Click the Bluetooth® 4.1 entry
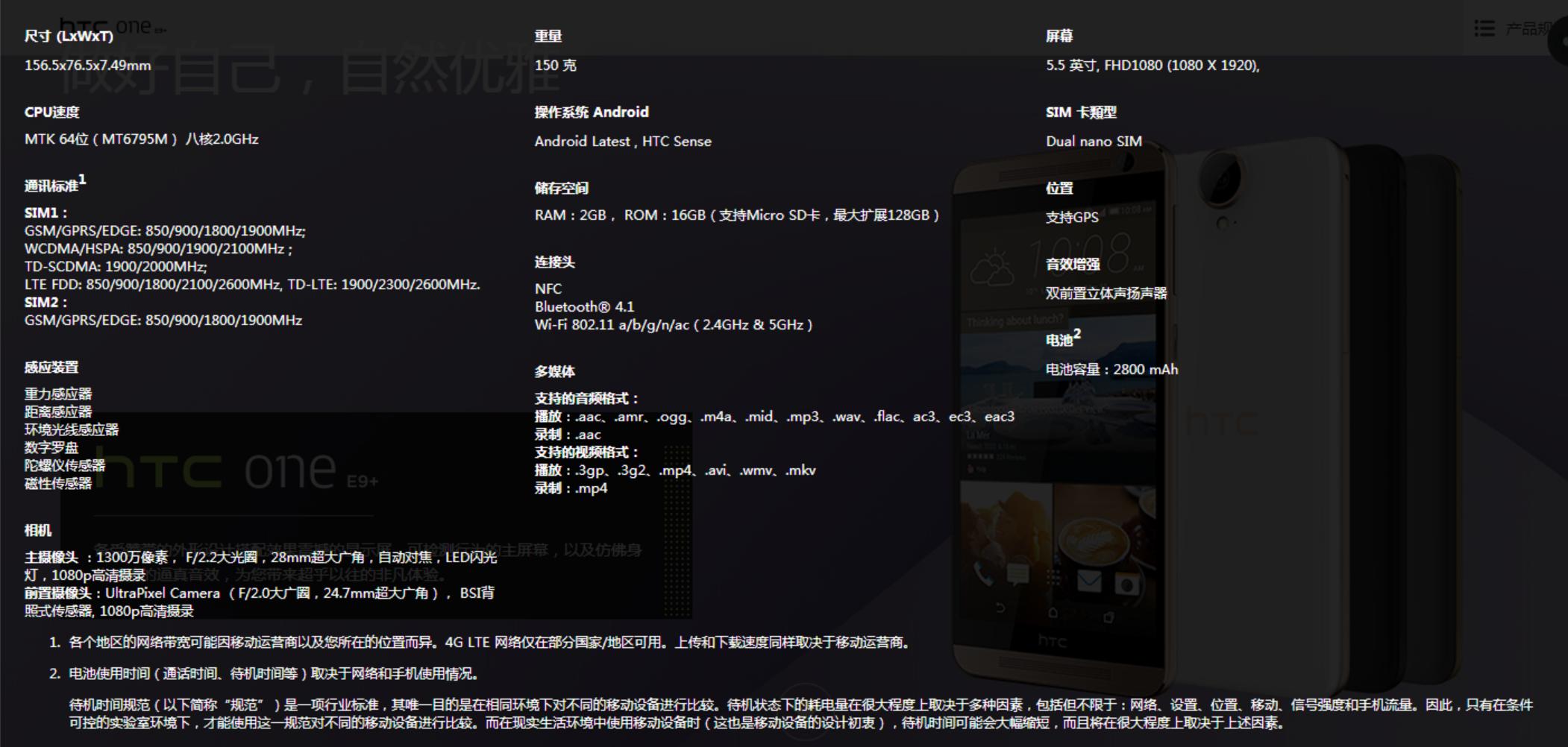The width and height of the screenshot is (1568, 747). pyautogui.click(x=584, y=306)
